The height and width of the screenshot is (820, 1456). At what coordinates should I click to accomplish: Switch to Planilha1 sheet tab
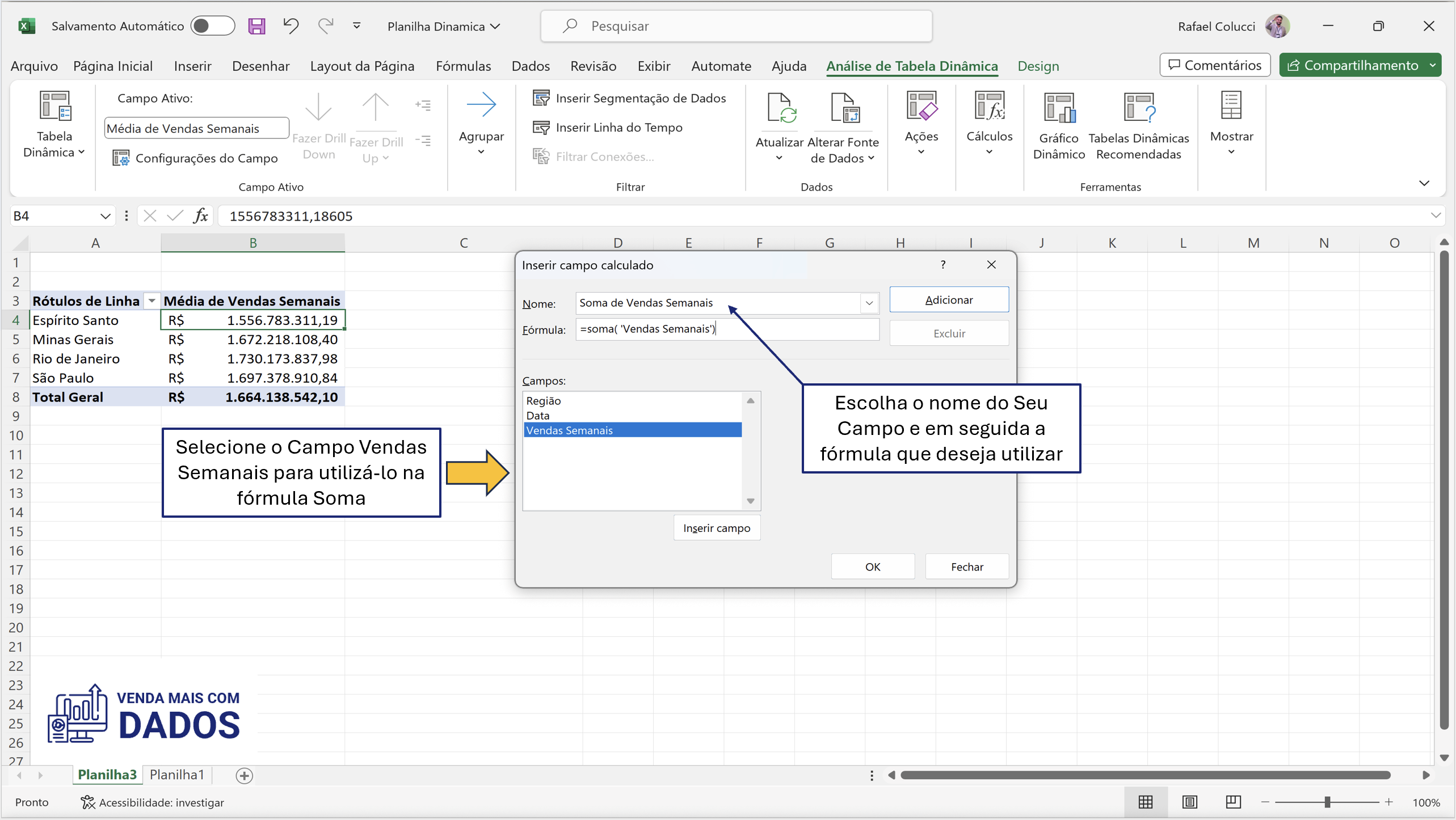(x=176, y=775)
